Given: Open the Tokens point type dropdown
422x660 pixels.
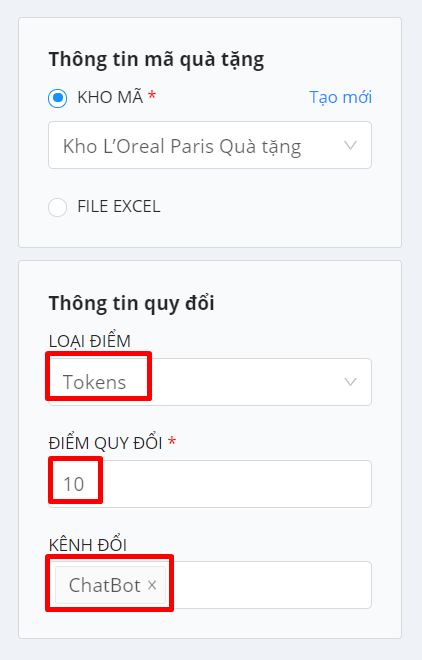Looking at the screenshot, I should 210,382.
